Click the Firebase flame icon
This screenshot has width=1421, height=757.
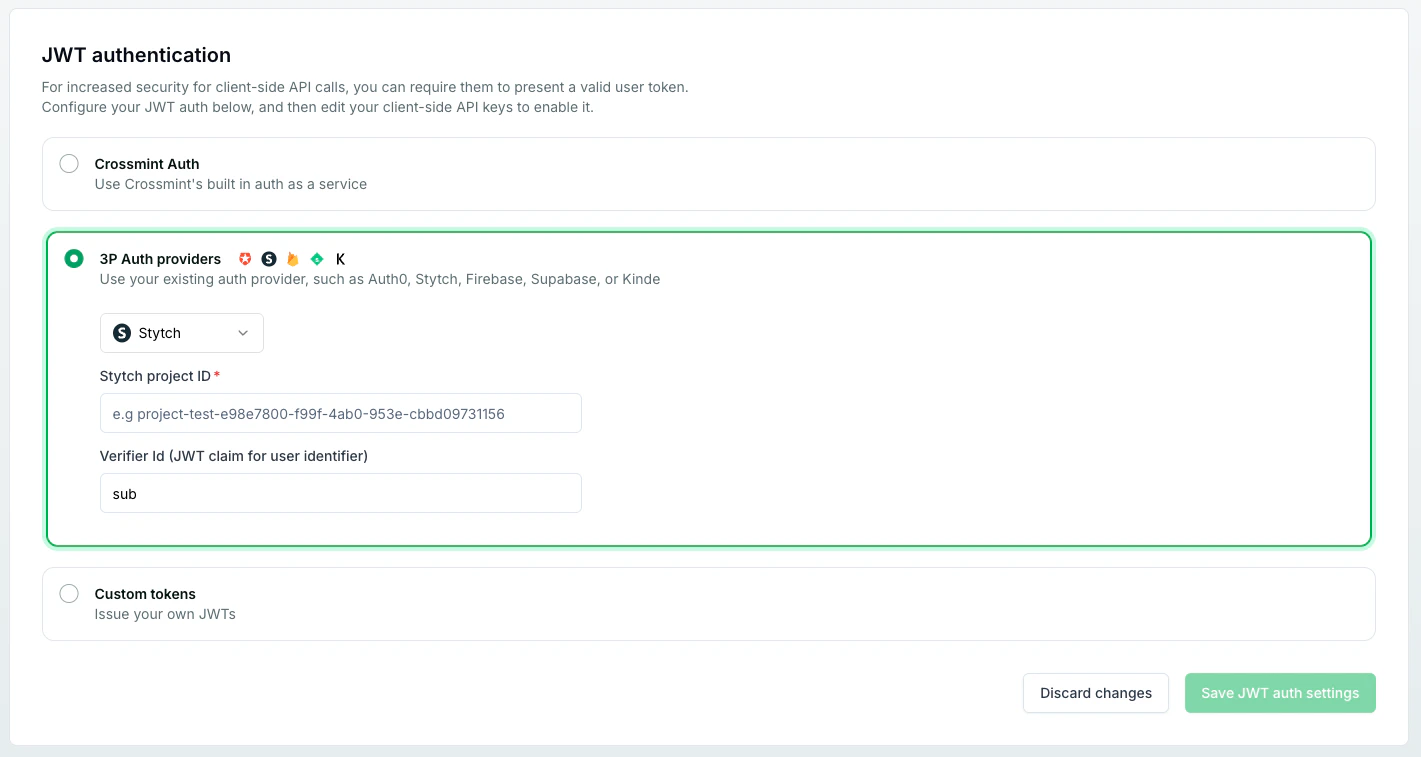[292, 259]
